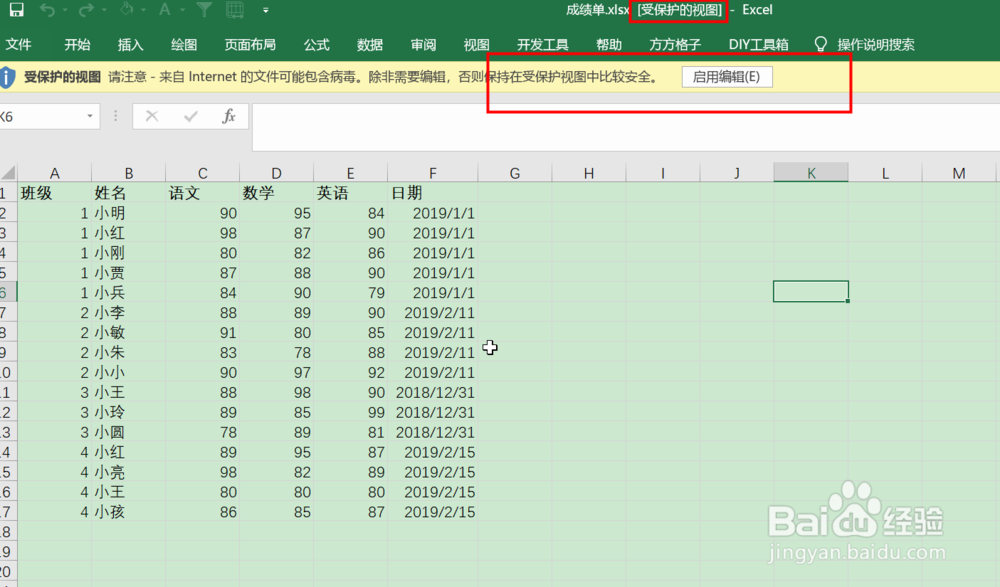1000x587 pixels.
Task: Click the 操作说明搜索 search link
Action: click(874, 44)
